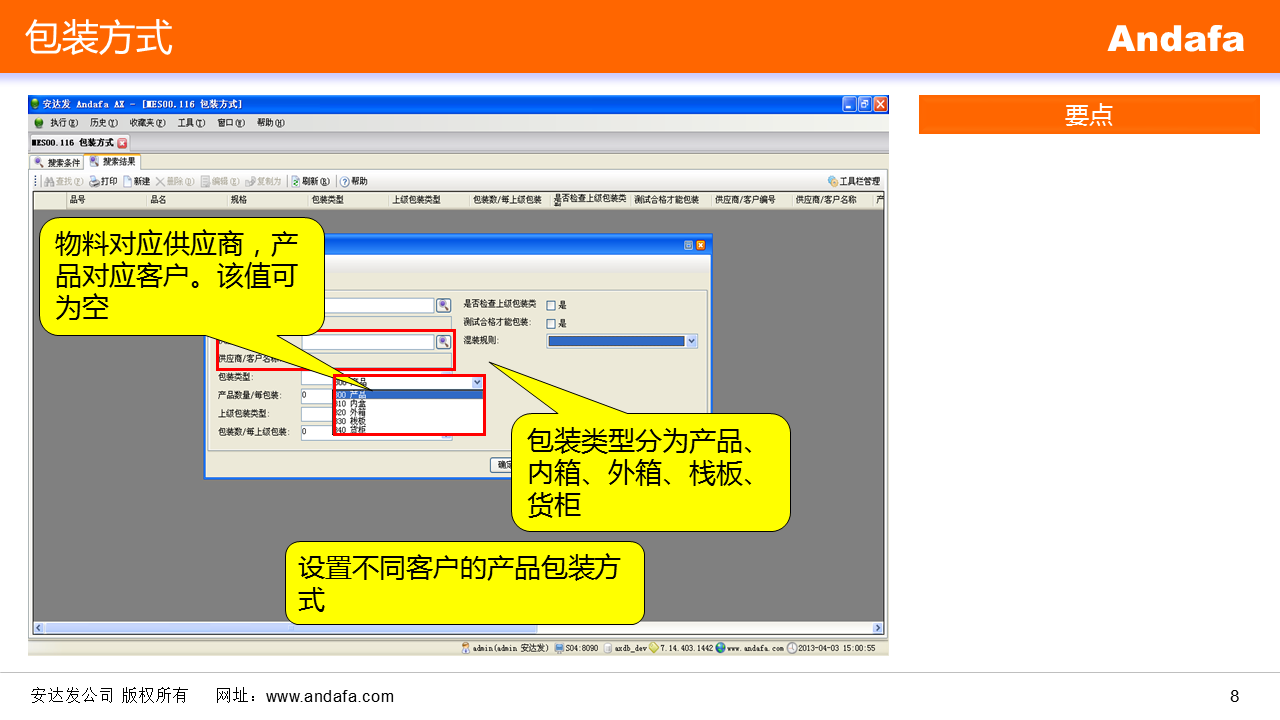The image size is (1280, 720).
Task: Click the supplier/customer lookup magnifier icon
Action: [443, 342]
